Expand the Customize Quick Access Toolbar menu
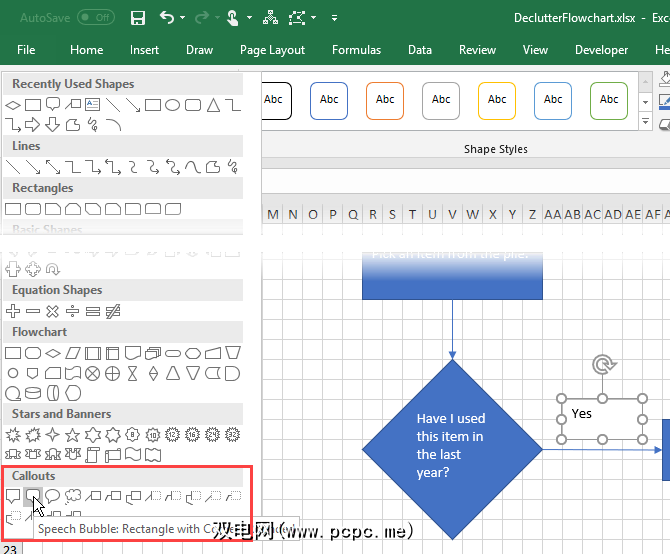 [x=334, y=18]
